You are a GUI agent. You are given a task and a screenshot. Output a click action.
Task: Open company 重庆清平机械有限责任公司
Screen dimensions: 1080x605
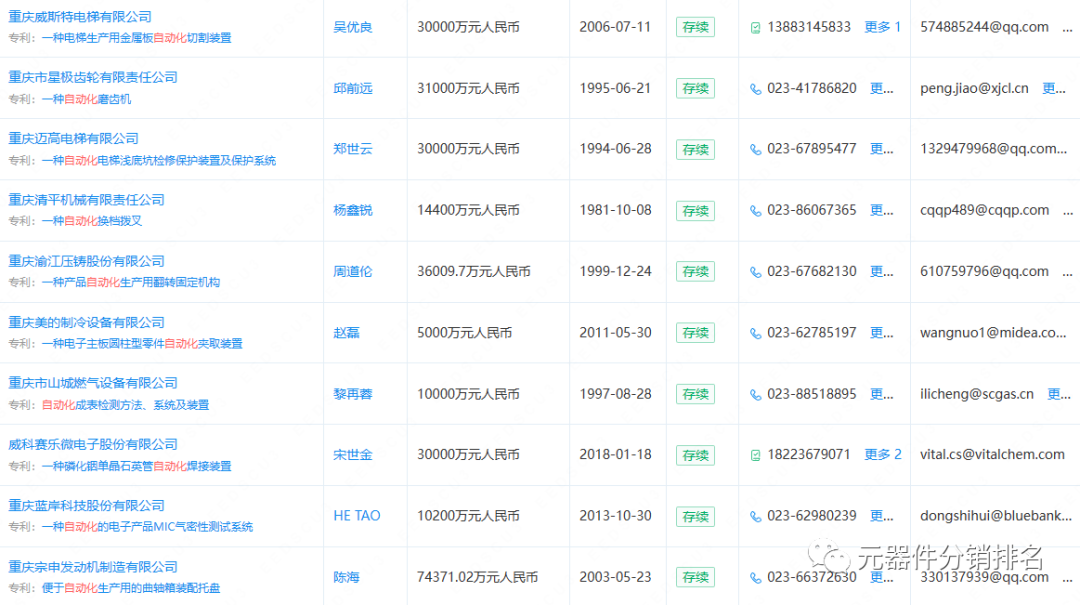[x=87, y=200]
